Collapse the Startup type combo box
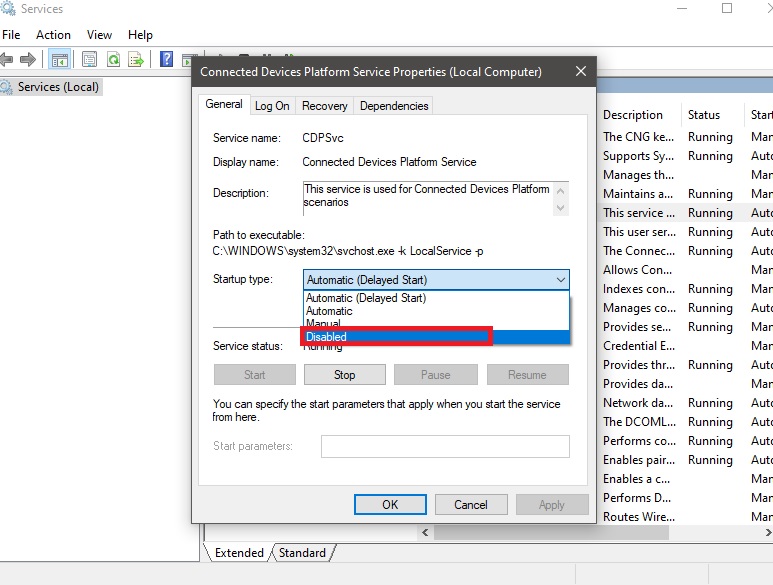 click(x=436, y=280)
